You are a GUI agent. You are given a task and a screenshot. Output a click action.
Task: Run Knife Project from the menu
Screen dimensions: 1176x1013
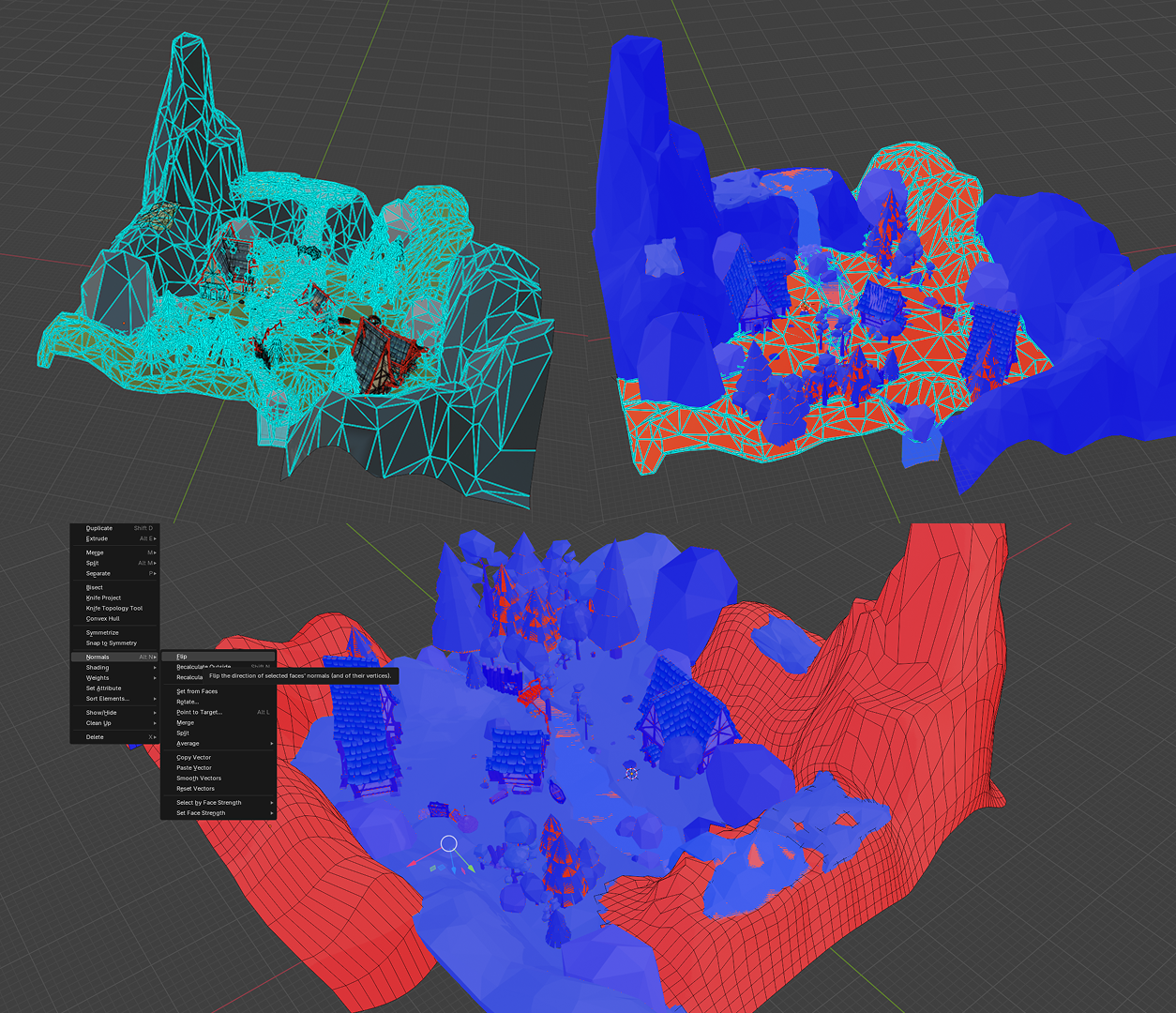click(x=103, y=597)
